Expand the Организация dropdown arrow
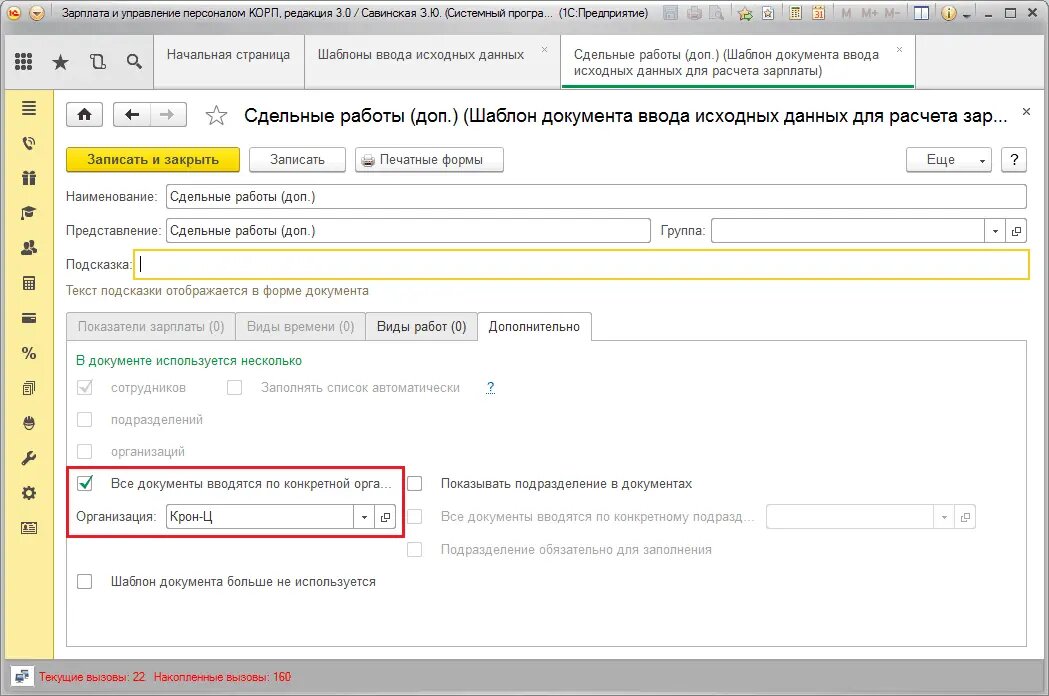 (364, 517)
